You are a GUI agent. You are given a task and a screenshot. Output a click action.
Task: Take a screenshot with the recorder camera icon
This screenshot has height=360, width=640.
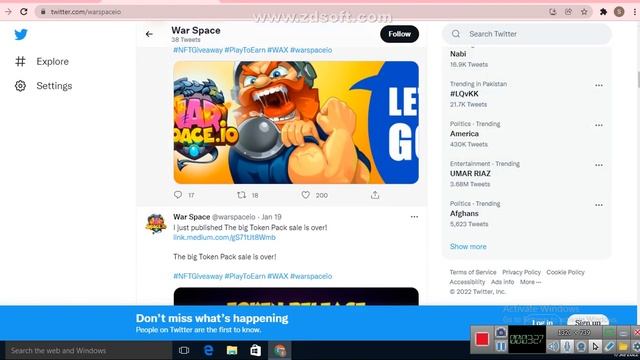click(501, 332)
